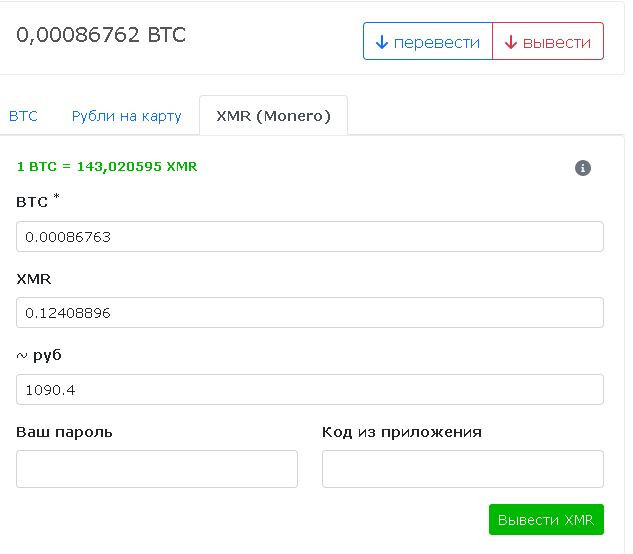Focus the руб amount field
Screen dimensions: 633x554
click(x=310, y=389)
